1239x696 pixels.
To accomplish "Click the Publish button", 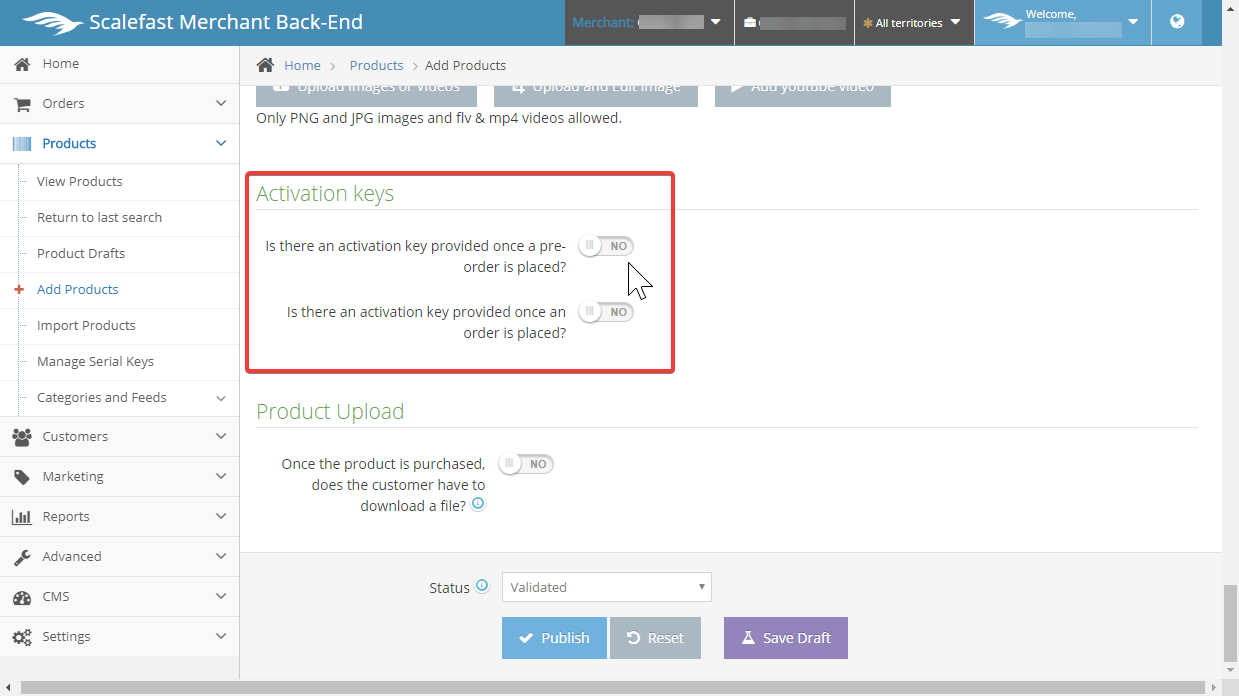I will [554, 638].
